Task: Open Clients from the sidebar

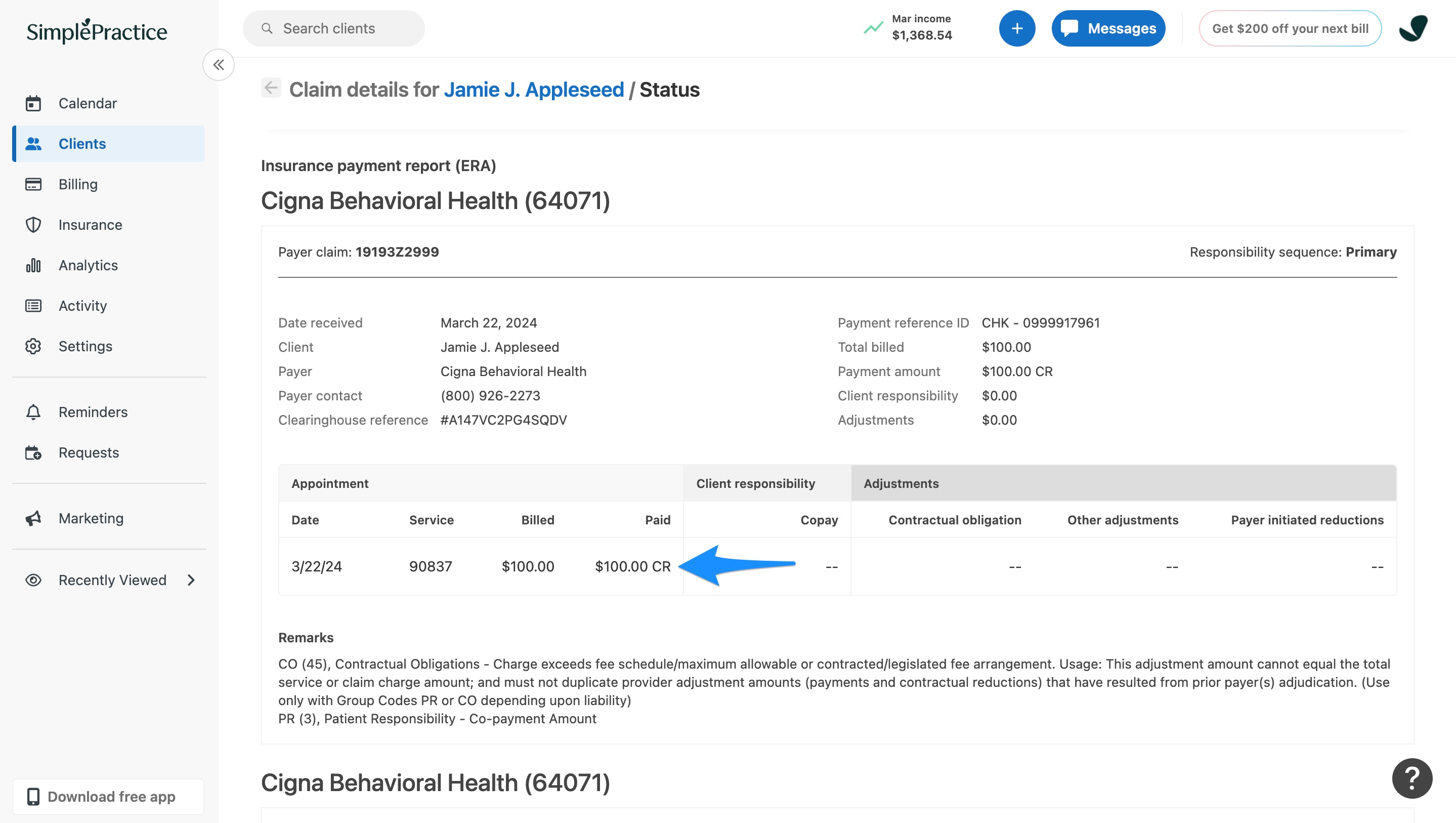Action: tap(109, 144)
